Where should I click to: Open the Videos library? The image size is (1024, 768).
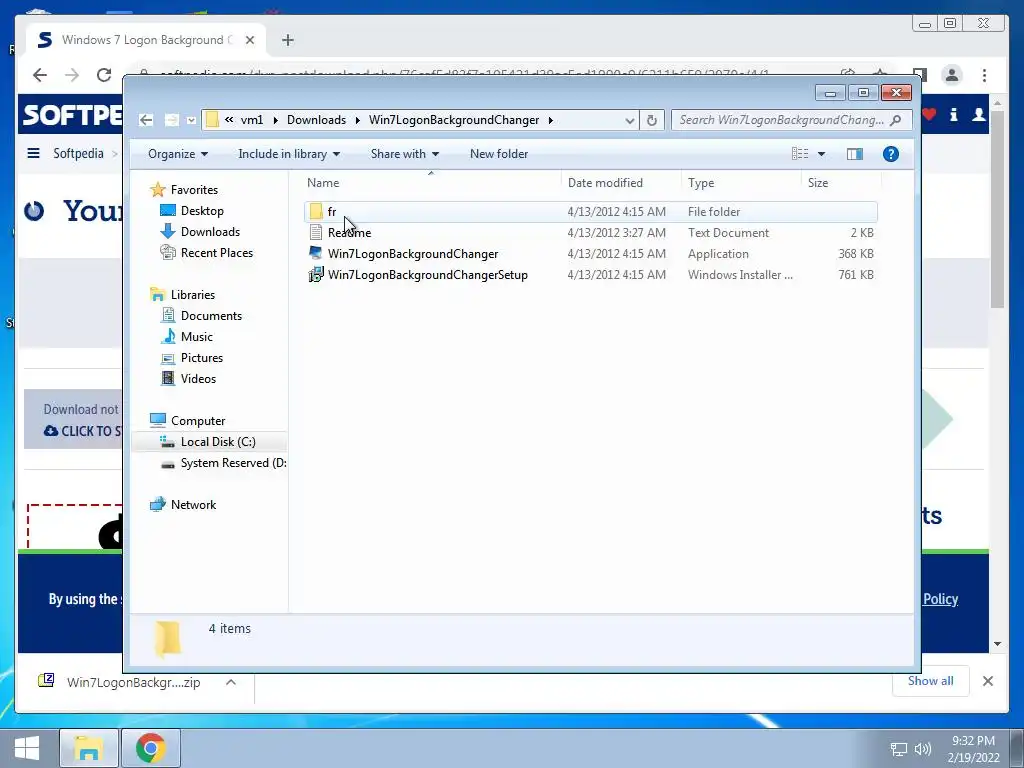coord(198,379)
